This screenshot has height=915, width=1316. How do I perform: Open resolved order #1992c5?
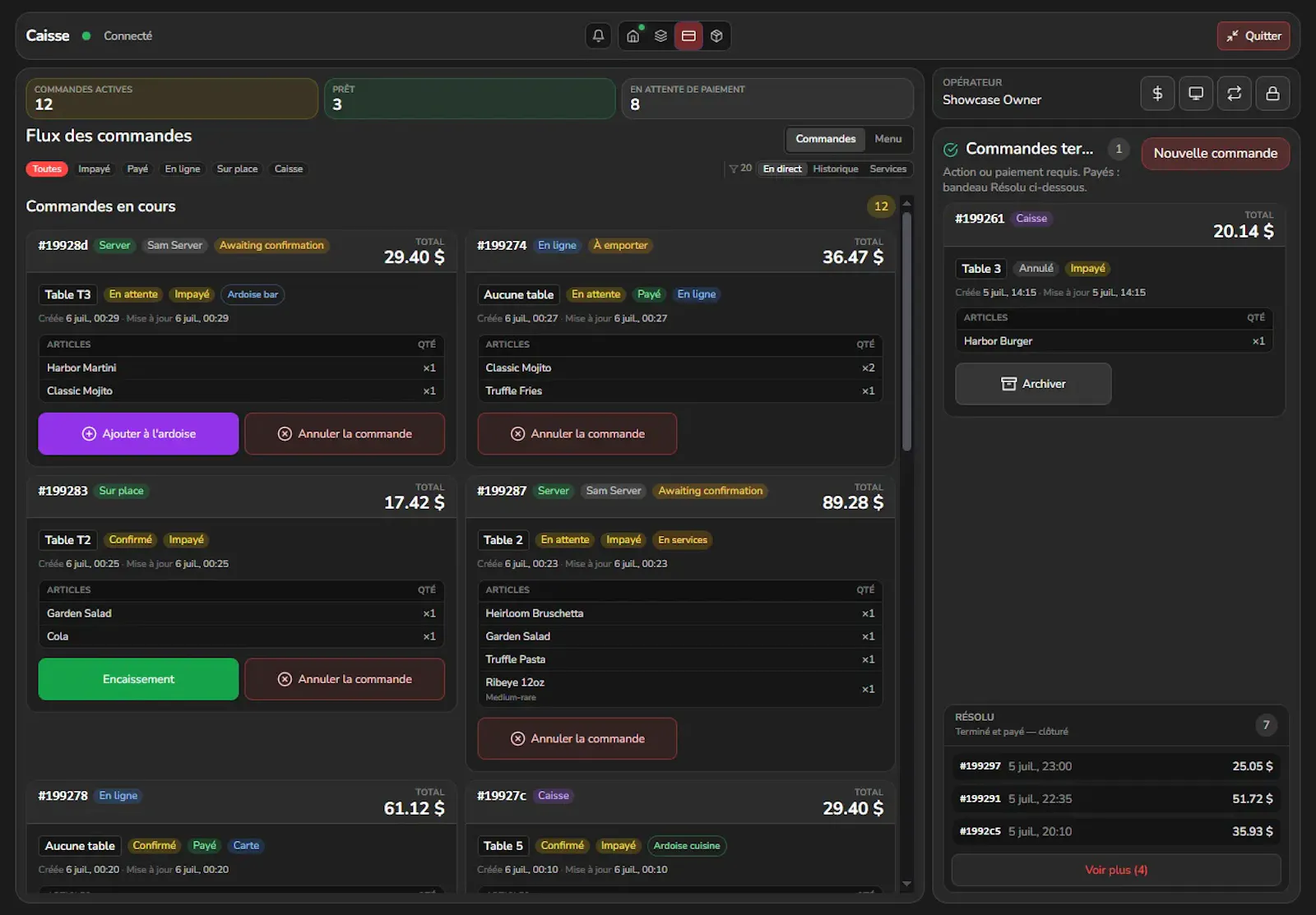pos(1116,831)
